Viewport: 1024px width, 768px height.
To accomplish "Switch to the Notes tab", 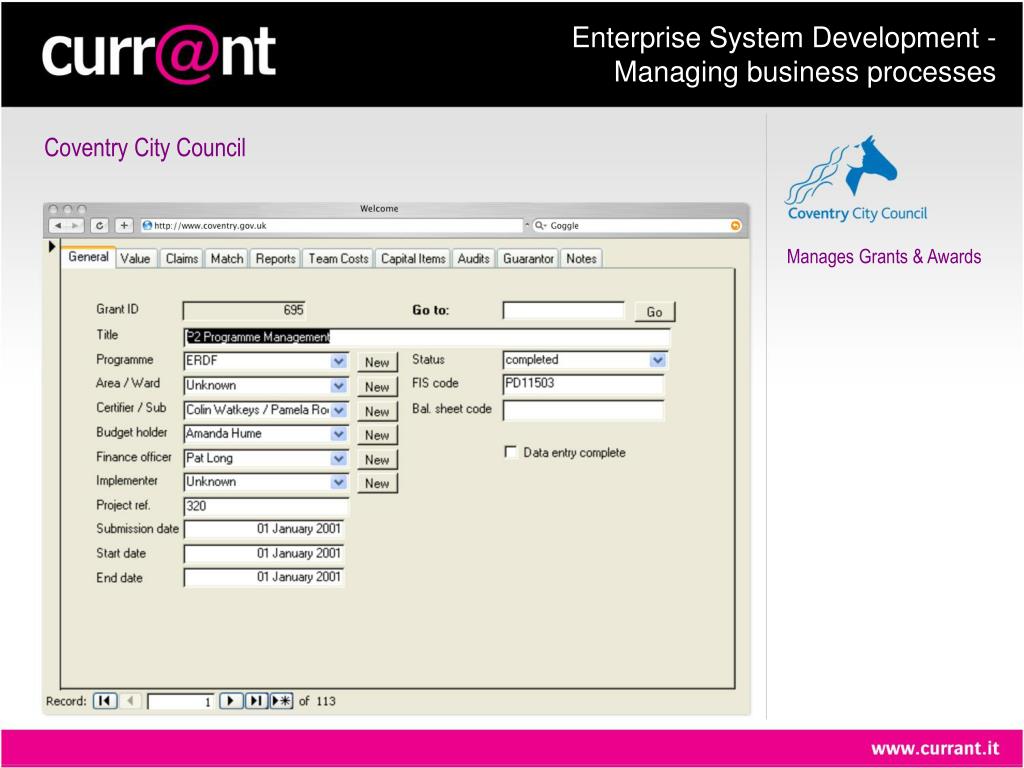I will [x=581, y=259].
